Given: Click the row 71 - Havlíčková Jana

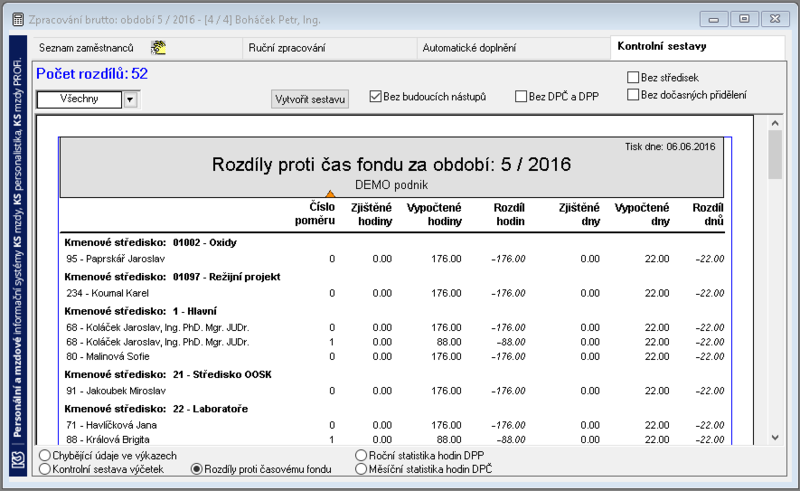Looking at the screenshot, I should tap(394, 425).
